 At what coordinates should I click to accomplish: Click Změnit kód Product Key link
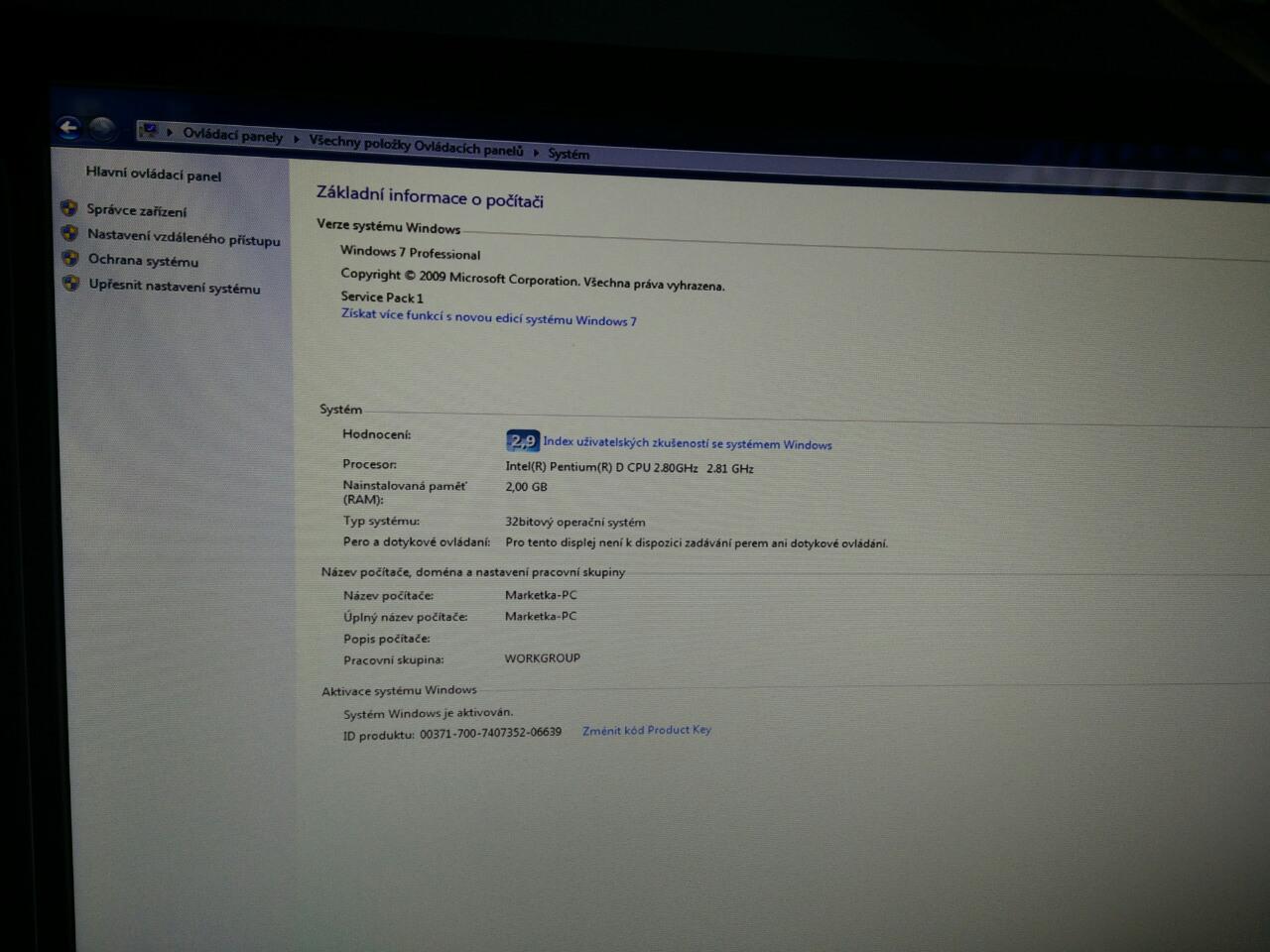[646, 730]
